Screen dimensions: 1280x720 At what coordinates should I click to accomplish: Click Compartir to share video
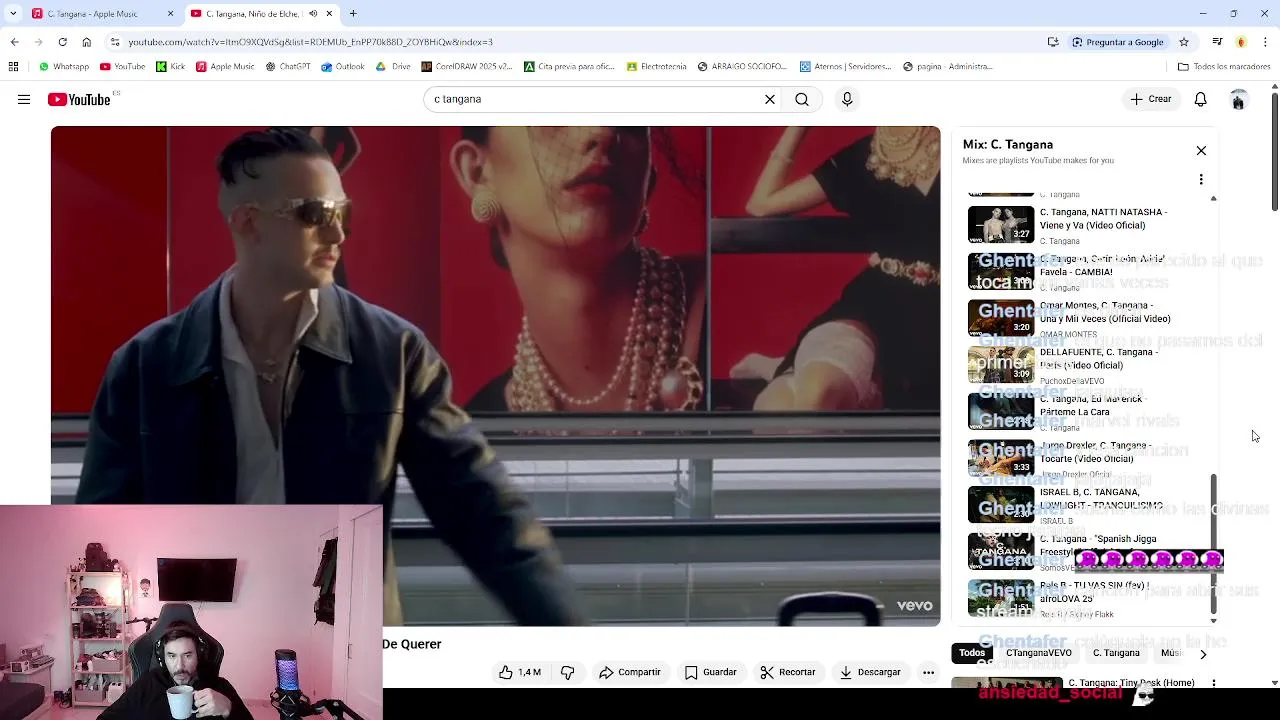tap(630, 672)
